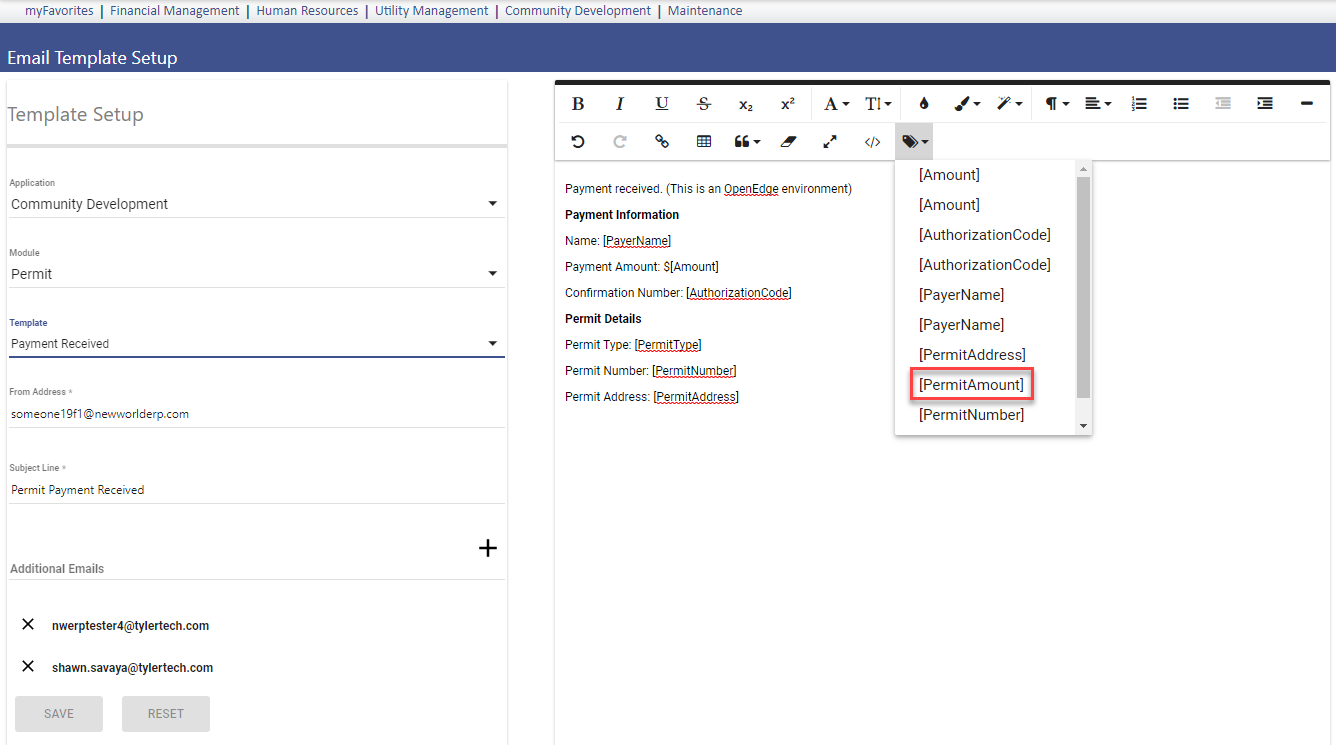Click the undo arrow icon

pos(578,142)
